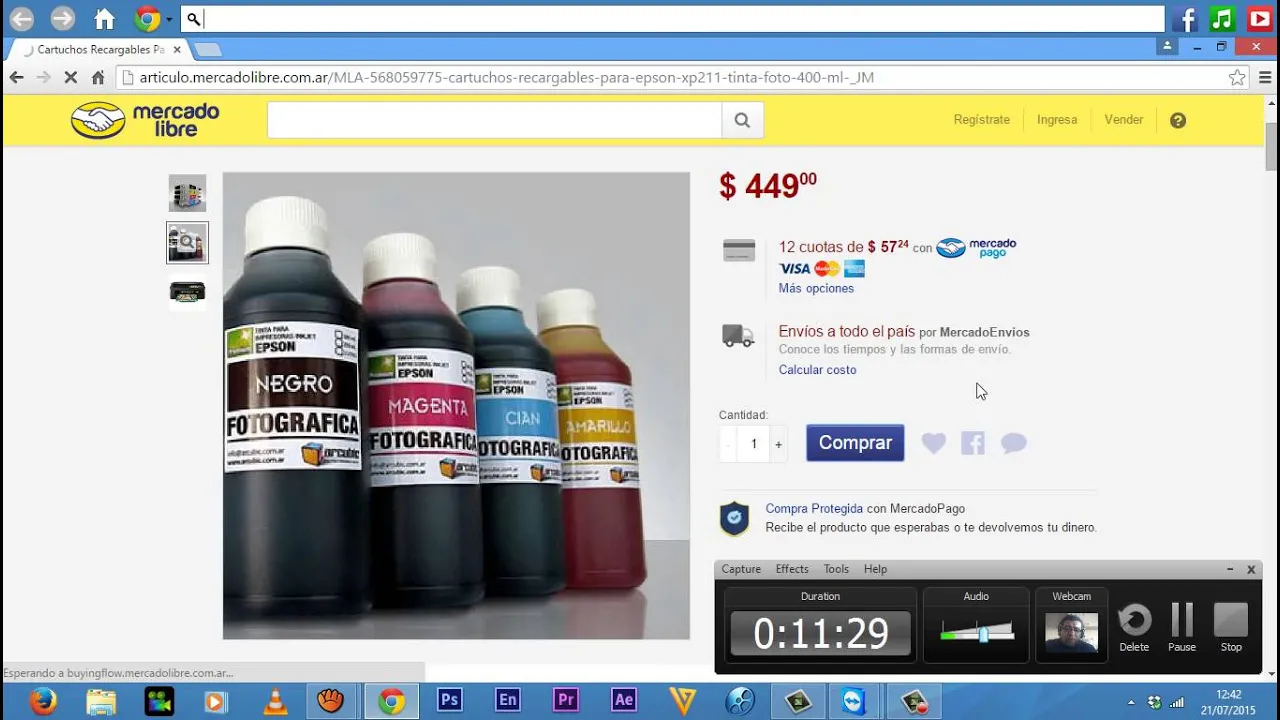Share product on Facebook icon

pos(973,443)
